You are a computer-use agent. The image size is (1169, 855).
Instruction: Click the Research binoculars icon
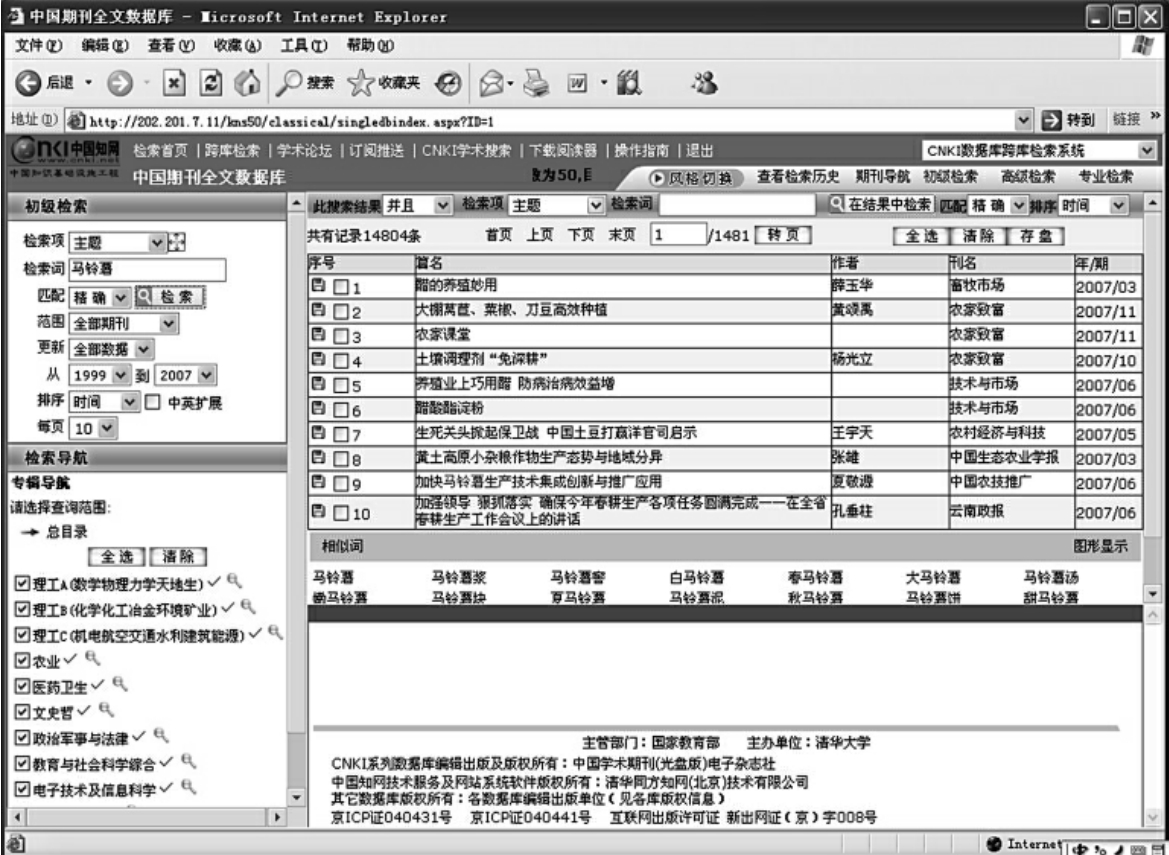coord(629,83)
